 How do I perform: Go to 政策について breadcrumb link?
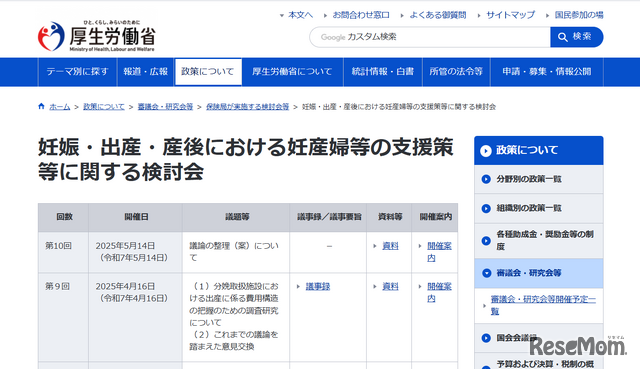(x=104, y=107)
